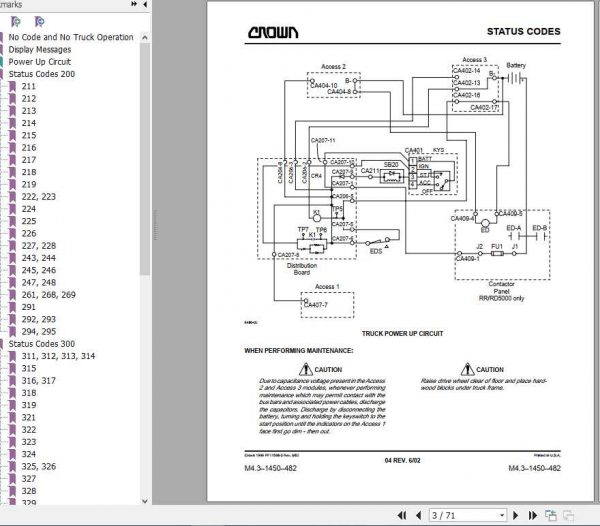Select bookmark 318
Screen dimensions: 600x526
(x=29, y=393)
